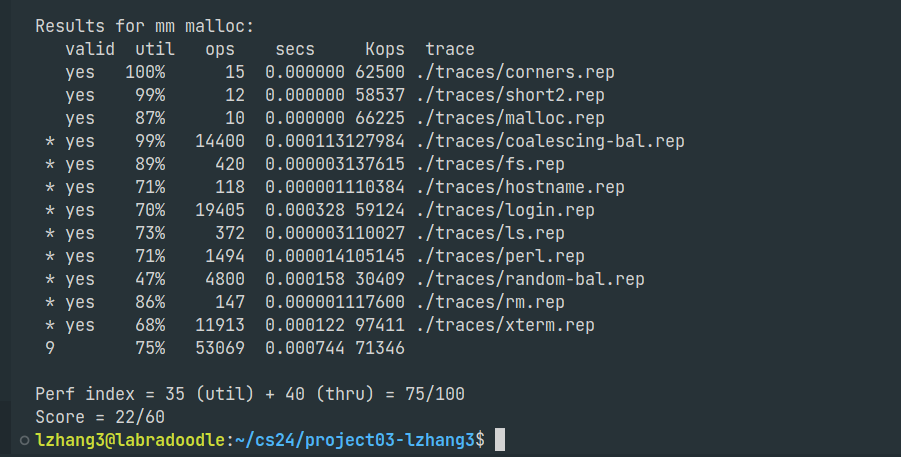This screenshot has width=901, height=457.
Task: Click the "Kops" column header
Action: [385, 49]
